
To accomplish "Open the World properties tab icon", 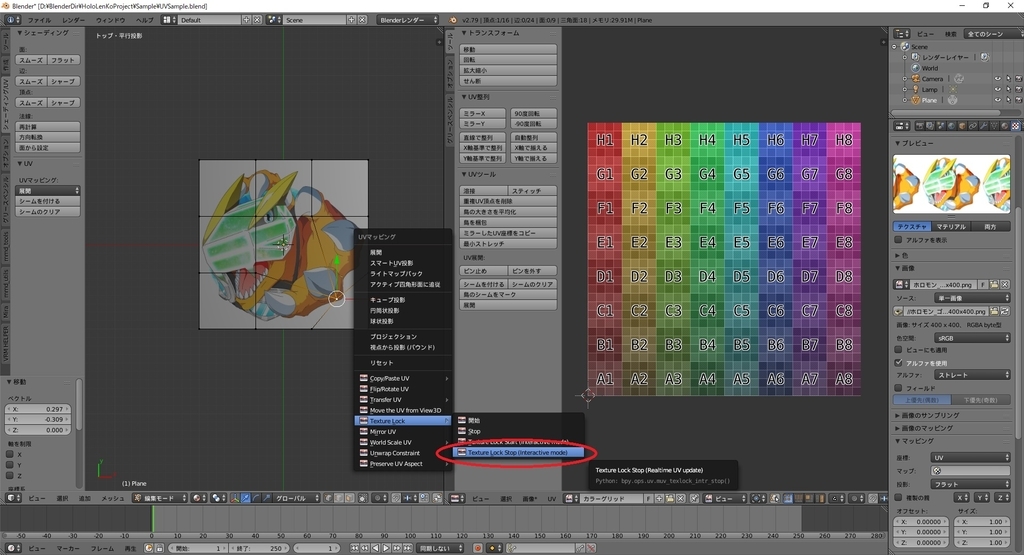I will (x=952, y=126).
